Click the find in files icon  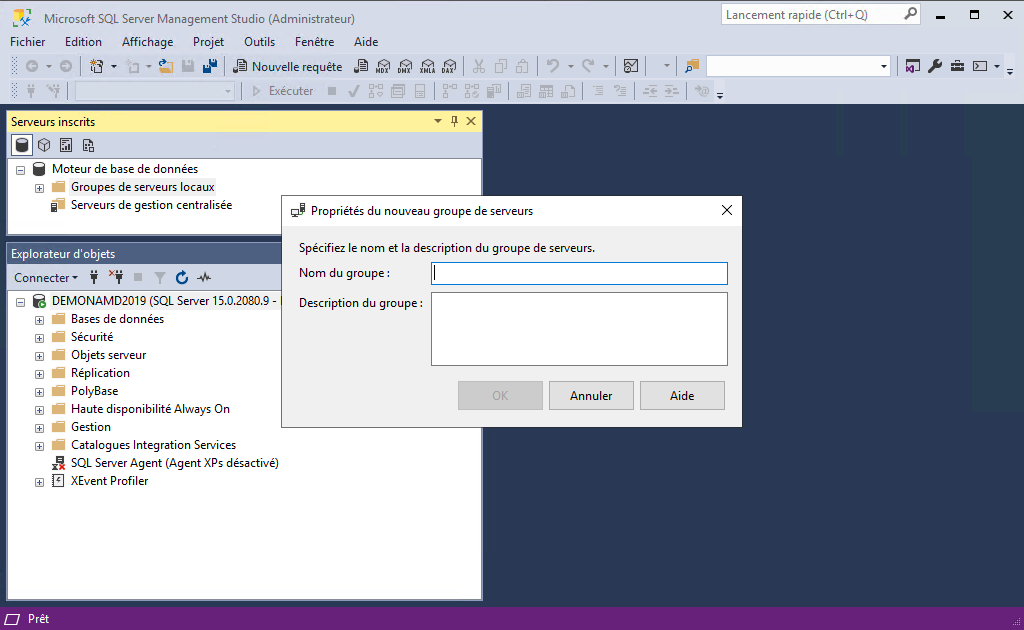(x=692, y=66)
